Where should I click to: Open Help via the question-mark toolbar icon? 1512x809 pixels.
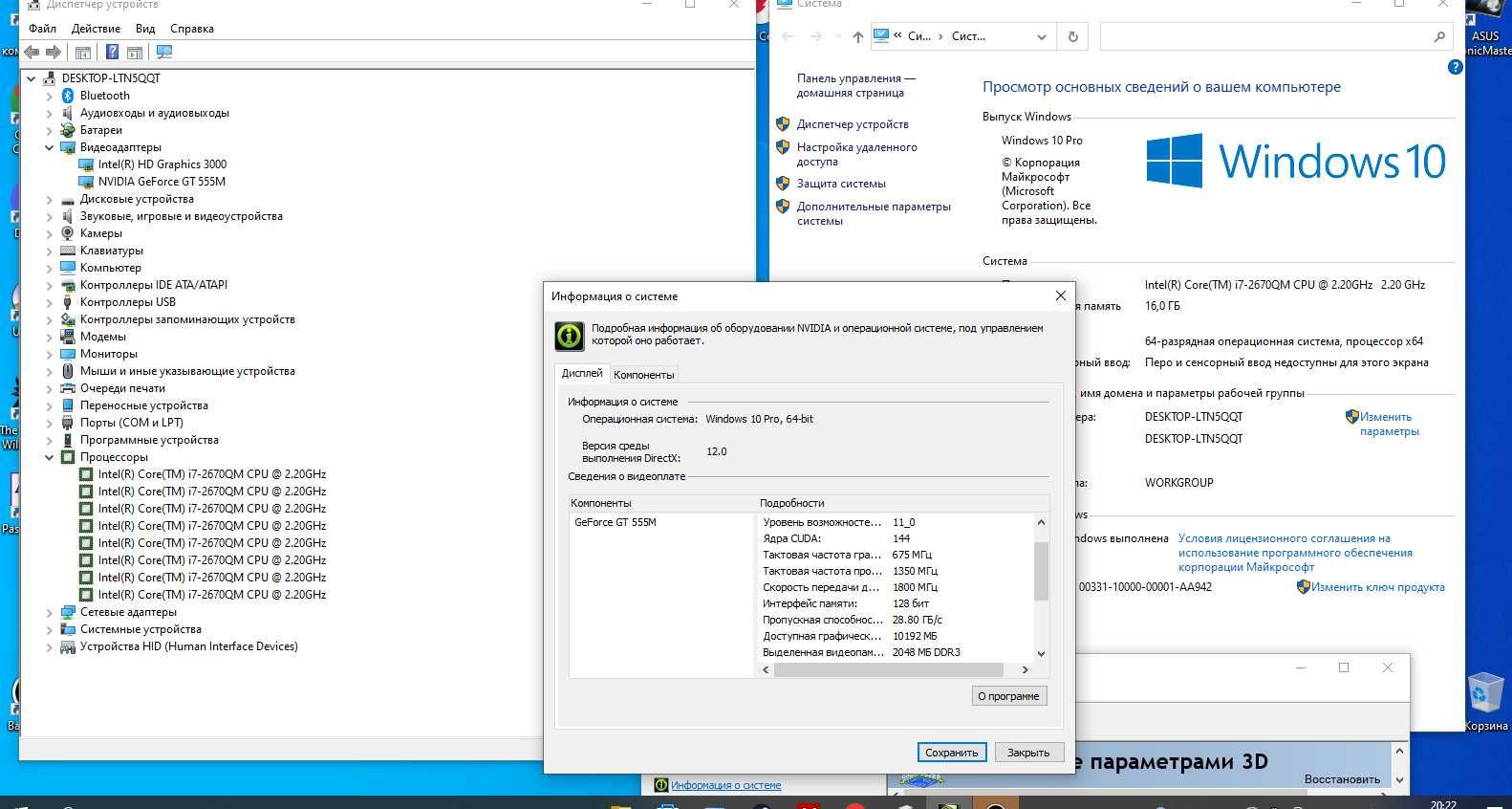[113, 52]
